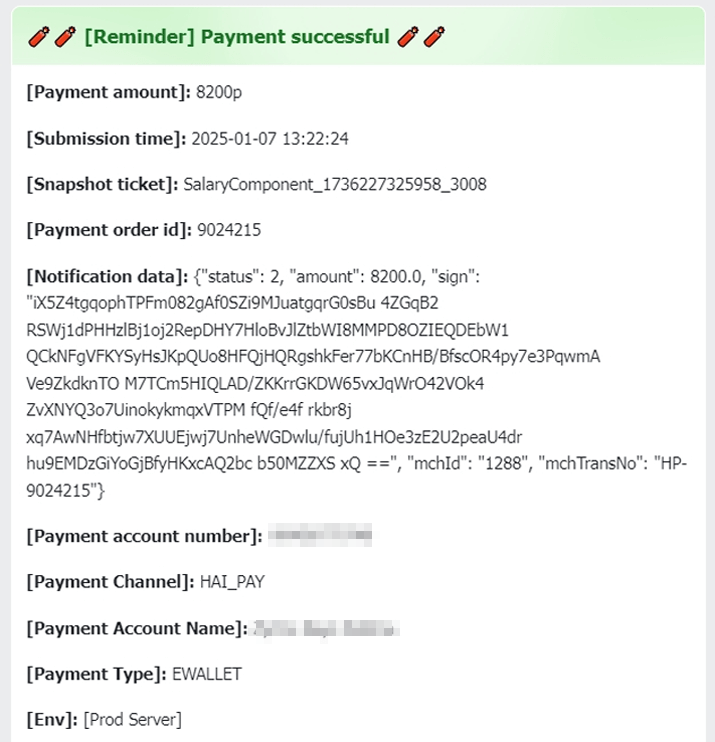Viewport: 715px width, 742px height.
Task: Select the payment amount value 8200p
Action: [220, 92]
